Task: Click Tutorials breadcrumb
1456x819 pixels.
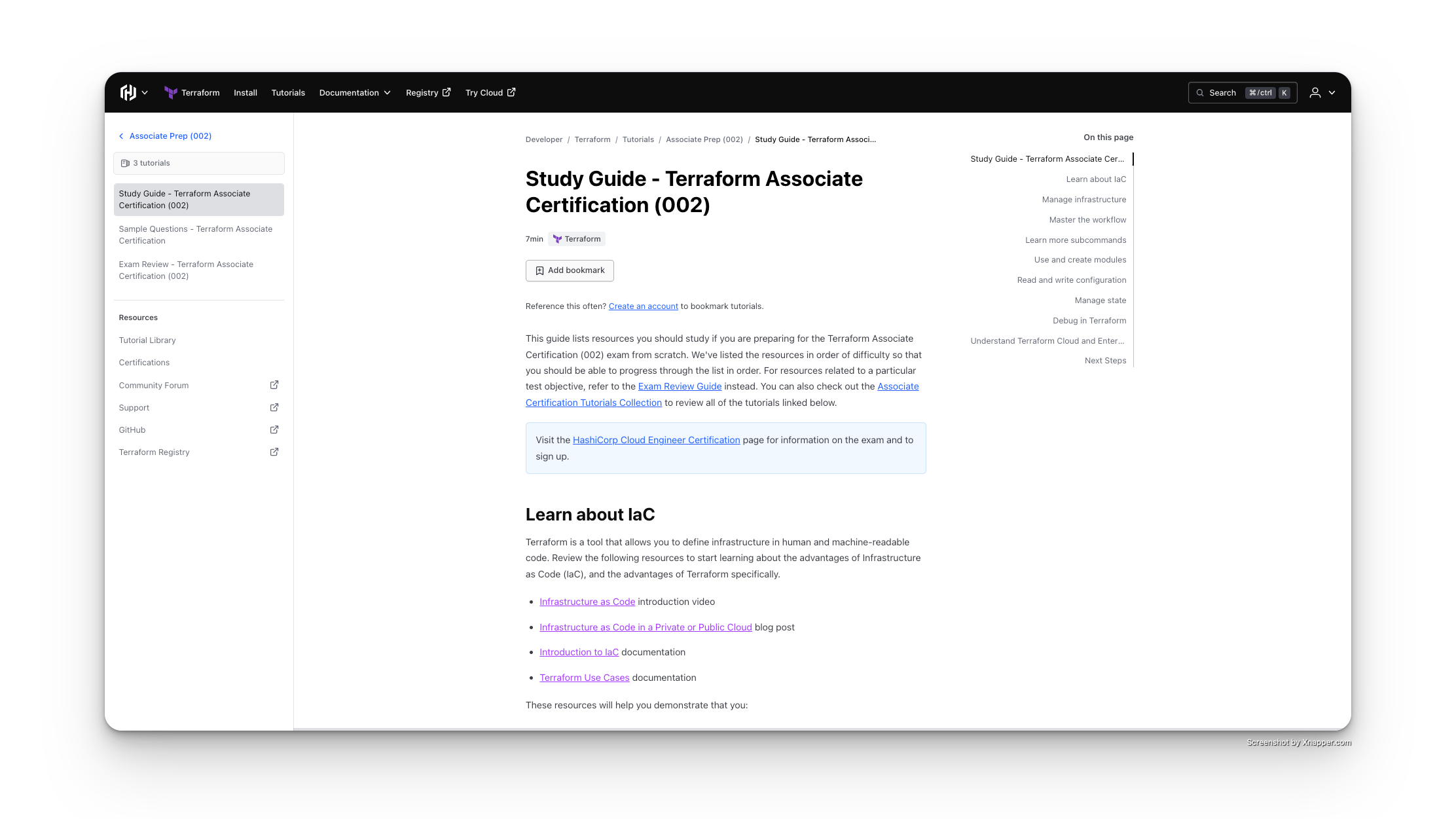Action: 638,139
